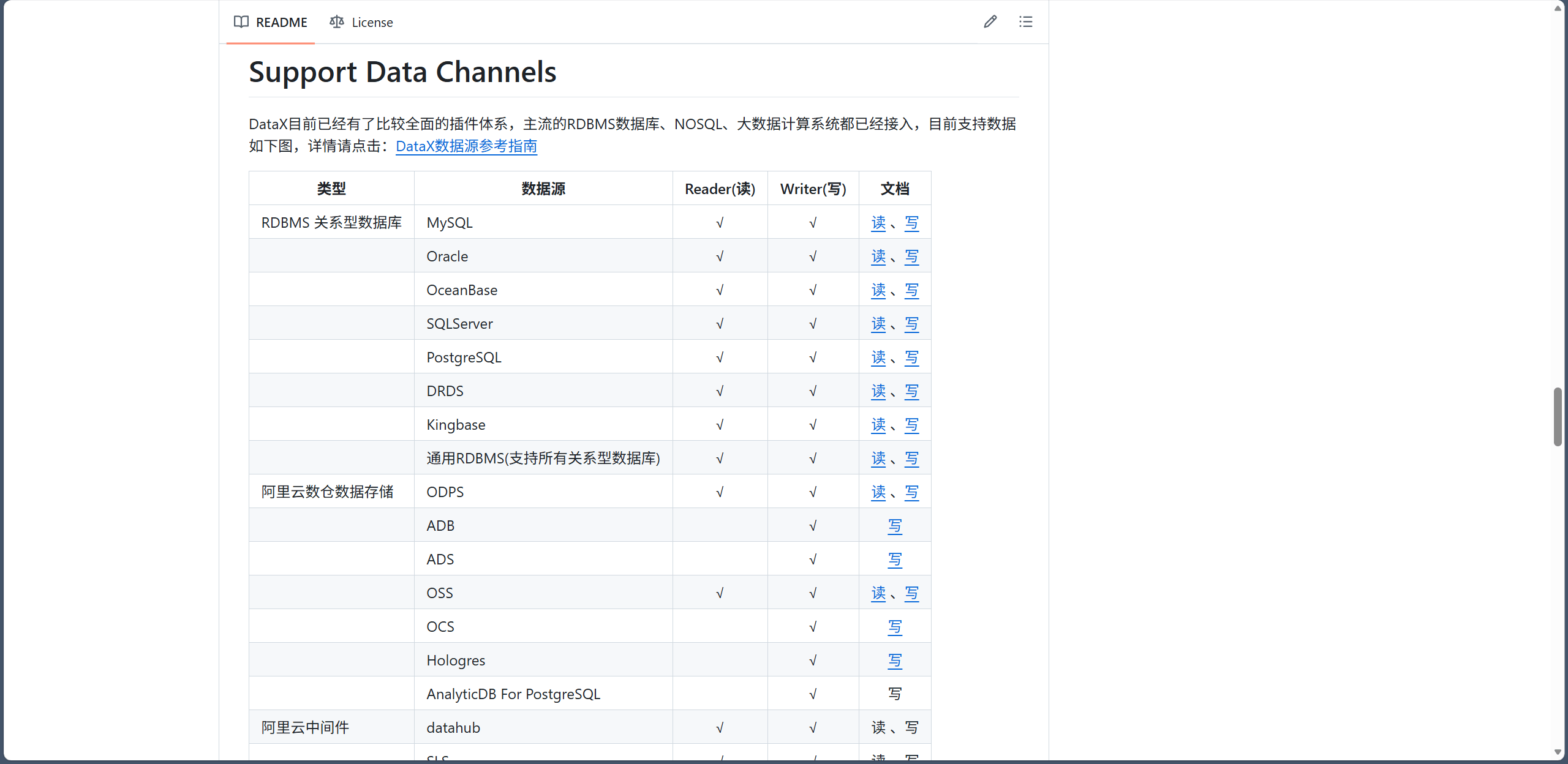Click the DRDS data source cell

coord(543,391)
